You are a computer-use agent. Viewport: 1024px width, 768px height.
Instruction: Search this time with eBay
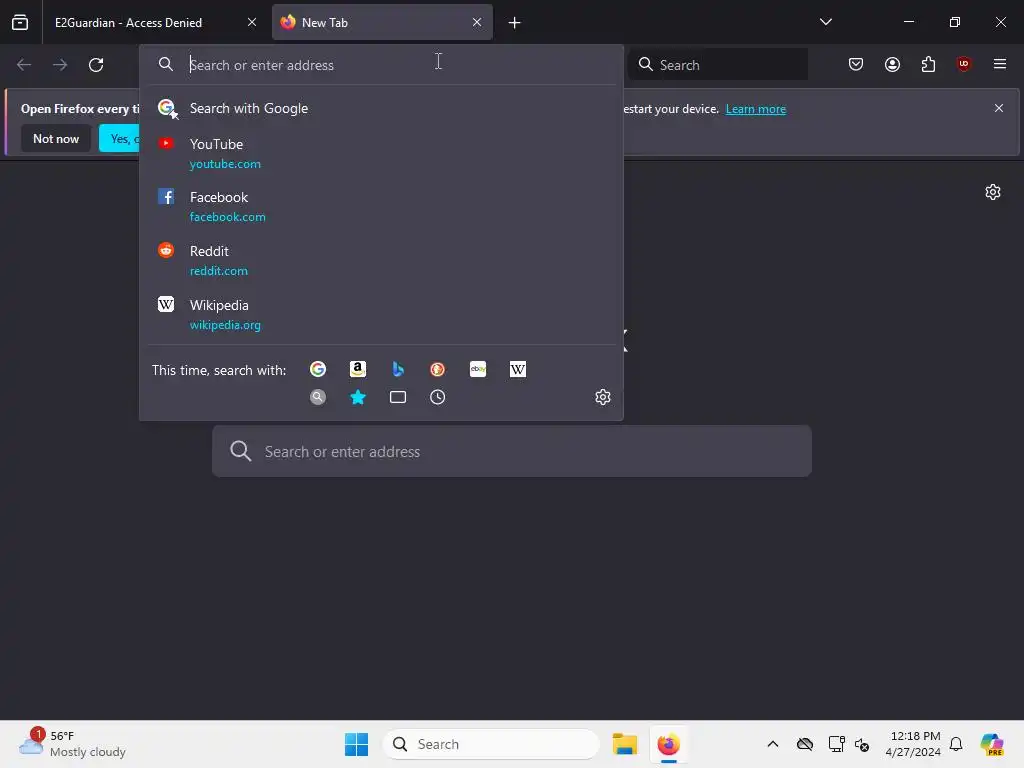tap(478, 370)
